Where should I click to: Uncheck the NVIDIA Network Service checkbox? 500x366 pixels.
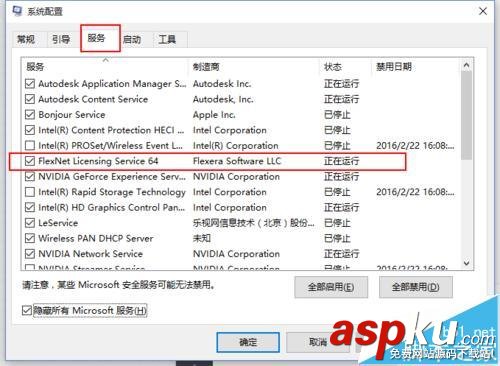point(30,254)
